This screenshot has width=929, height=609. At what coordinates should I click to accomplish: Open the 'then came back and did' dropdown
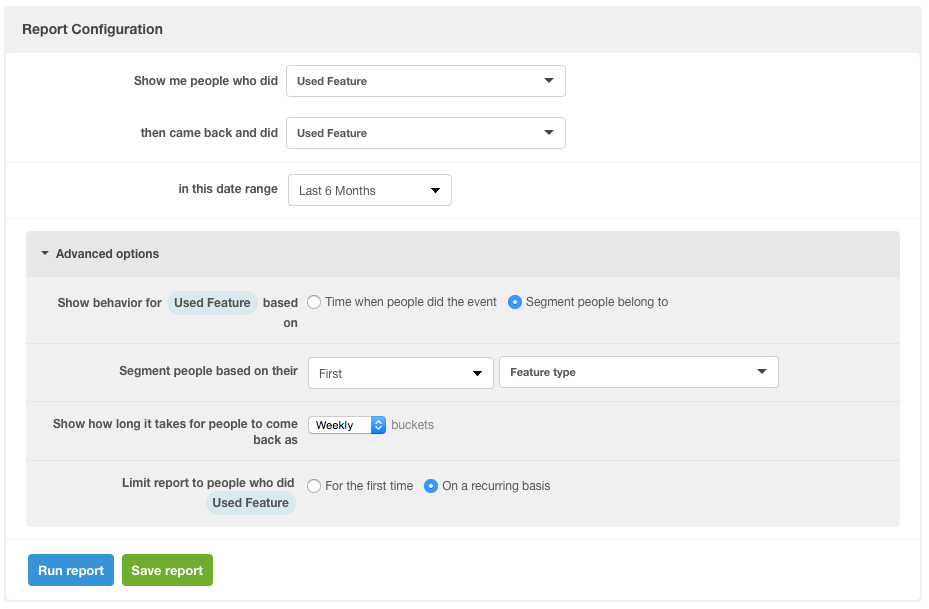pos(425,133)
